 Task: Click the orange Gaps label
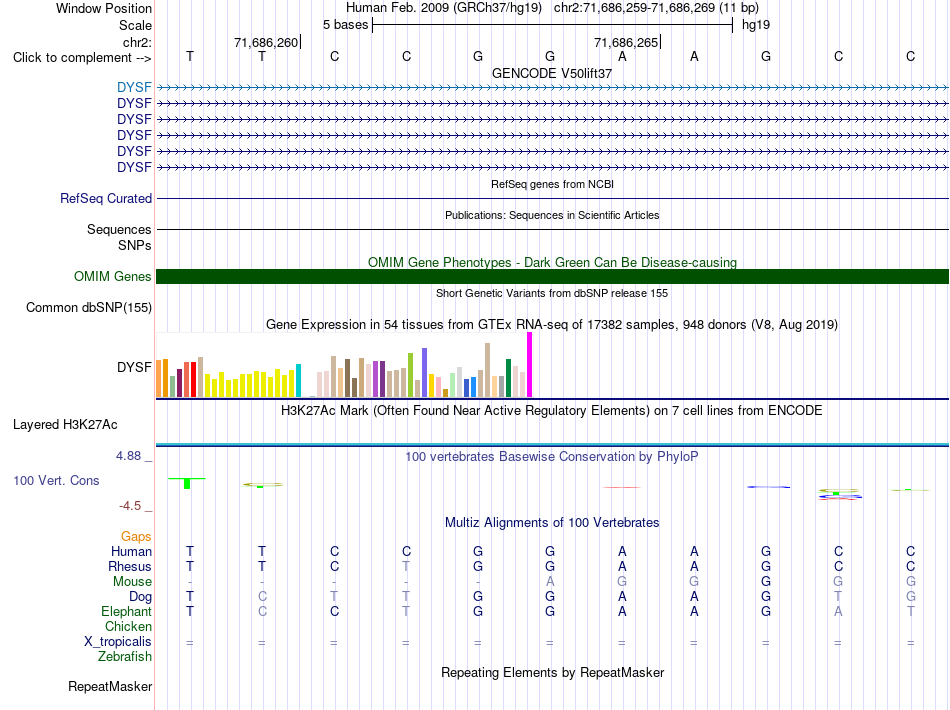(136, 536)
